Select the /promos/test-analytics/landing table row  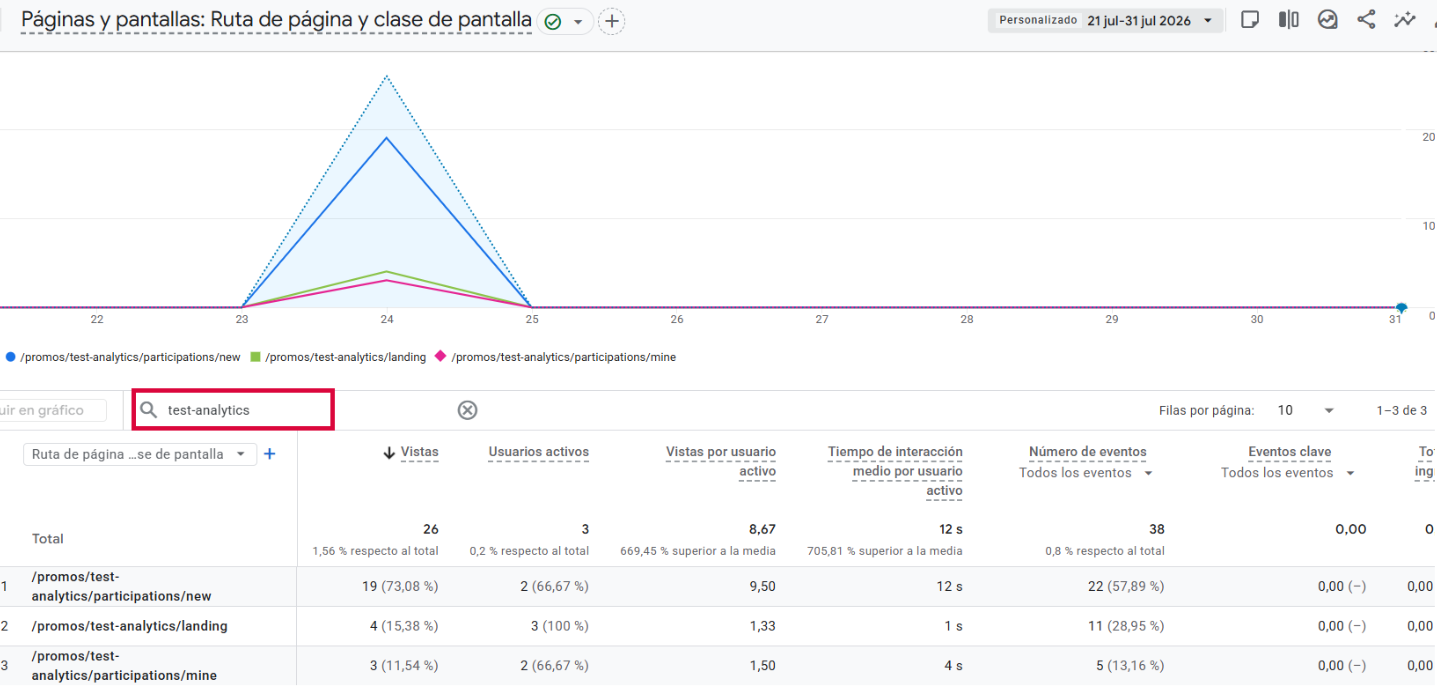(718, 626)
